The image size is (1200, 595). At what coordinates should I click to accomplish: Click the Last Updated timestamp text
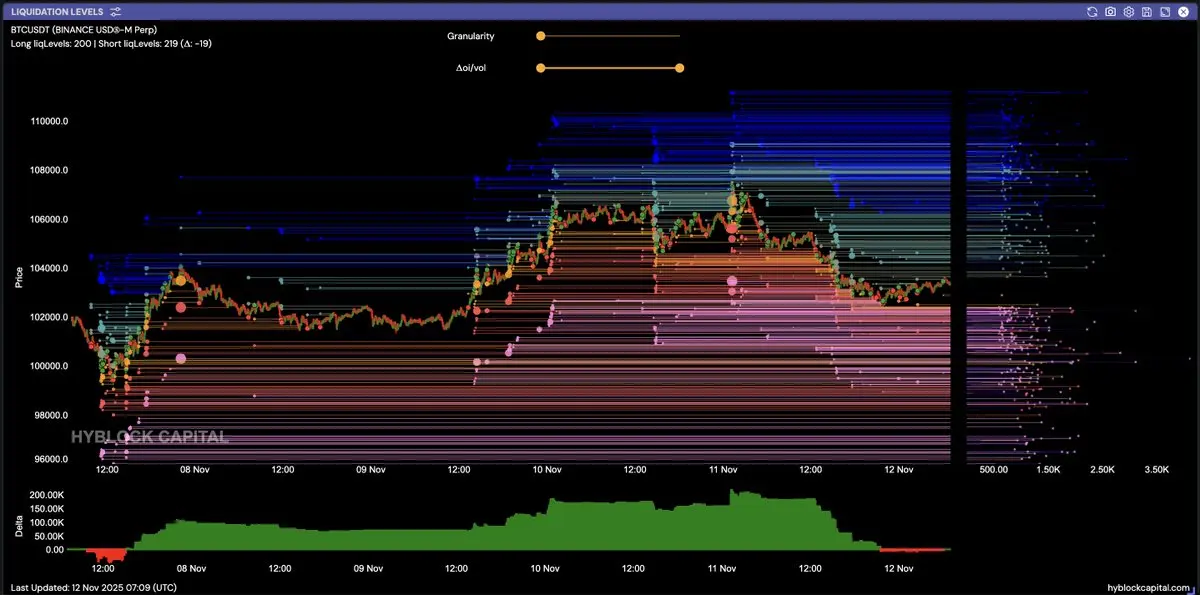coord(95,587)
